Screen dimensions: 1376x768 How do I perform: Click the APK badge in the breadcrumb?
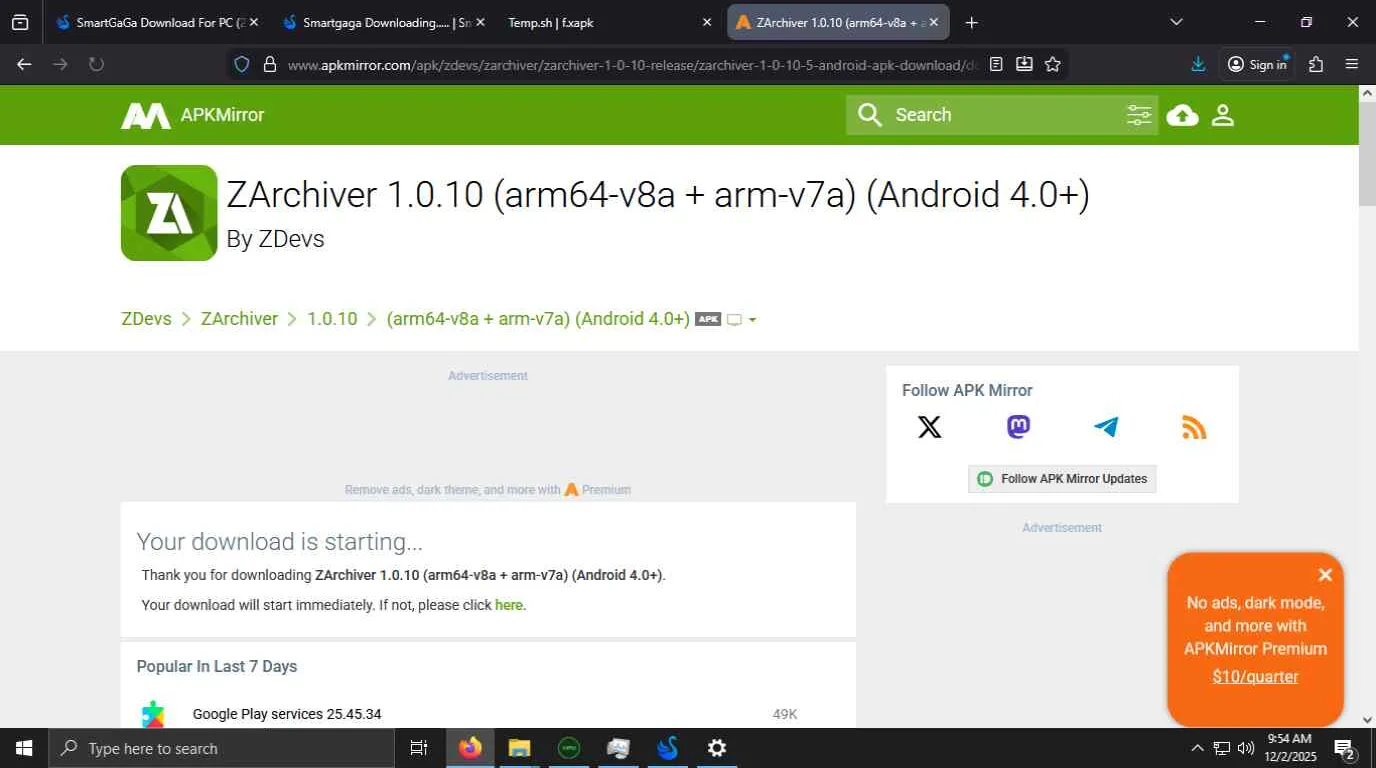[x=708, y=319]
